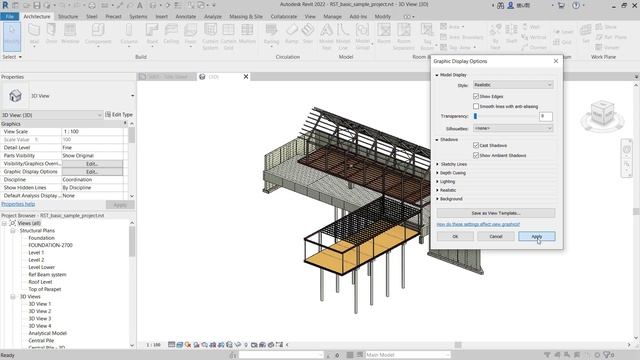The width and height of the screenshot is (640, 360).
Task: Toggle the Cast Shadows checkbox
Action: point(476,145)
